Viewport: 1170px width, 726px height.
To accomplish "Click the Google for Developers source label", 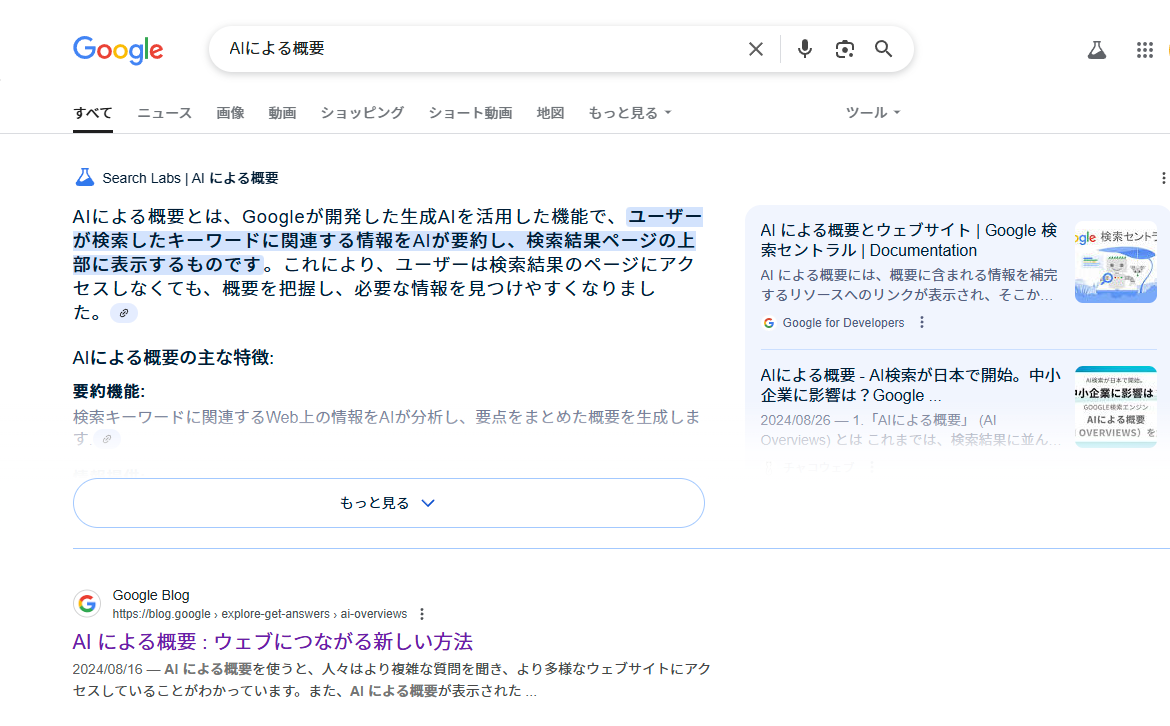I will click(843, 323).
